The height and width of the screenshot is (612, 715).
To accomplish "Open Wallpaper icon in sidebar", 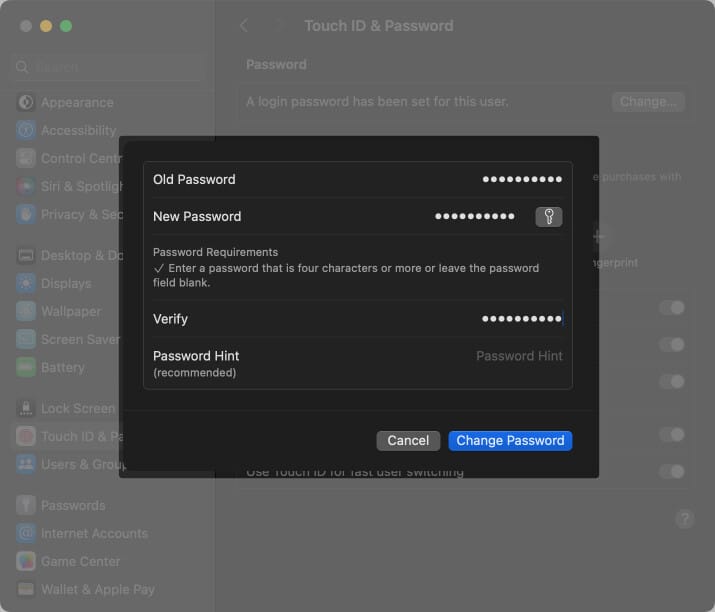I will 26,311.
